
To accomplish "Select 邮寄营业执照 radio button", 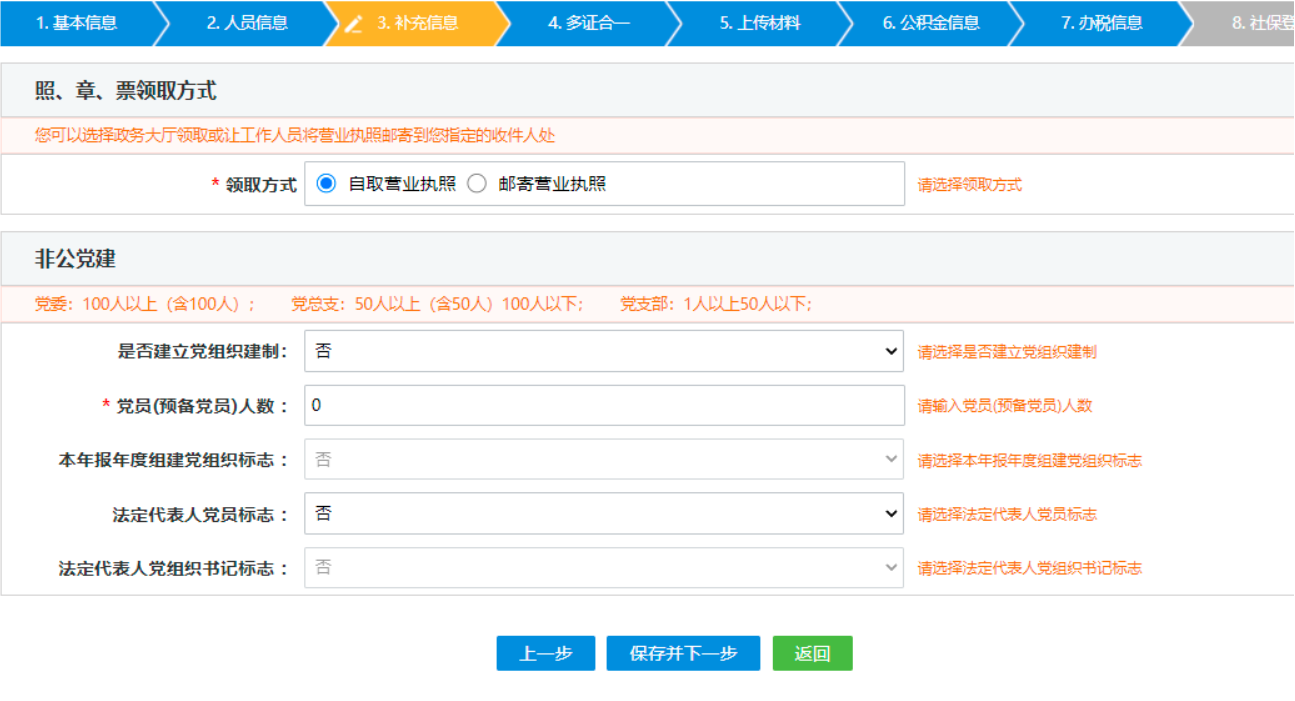I will click(x=477, y=183).
